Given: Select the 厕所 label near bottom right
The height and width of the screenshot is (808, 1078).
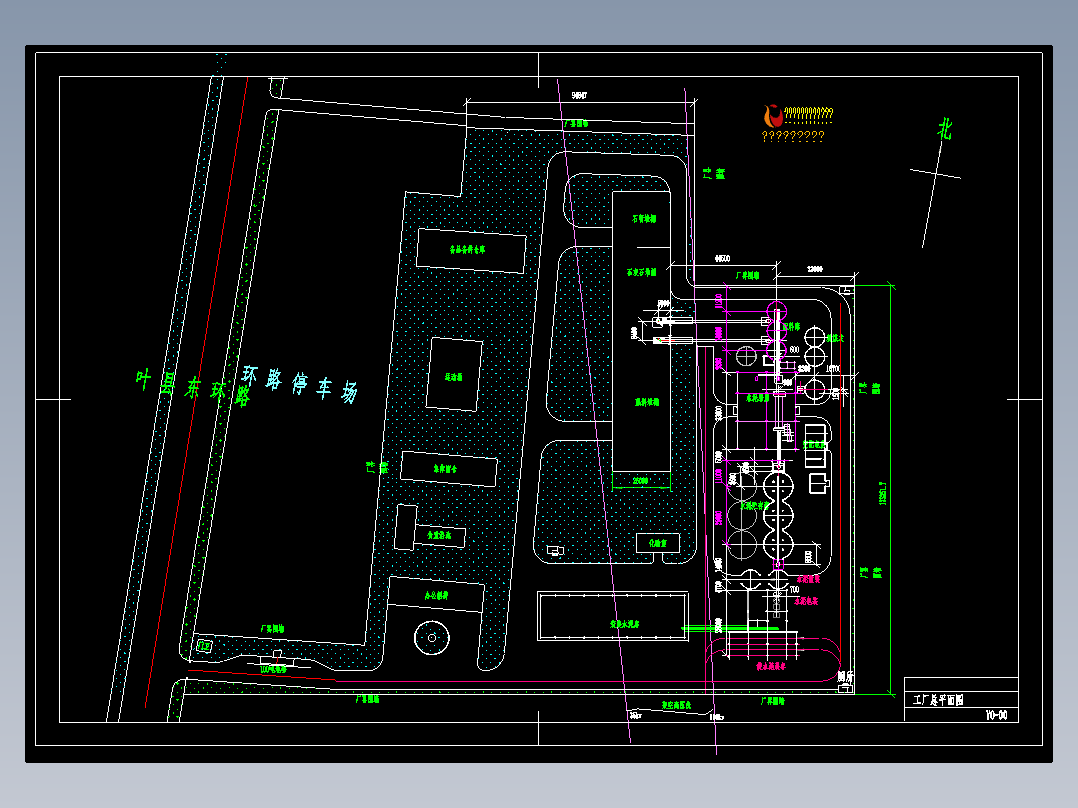Looking at the screenshot, I should click(845, 677).
